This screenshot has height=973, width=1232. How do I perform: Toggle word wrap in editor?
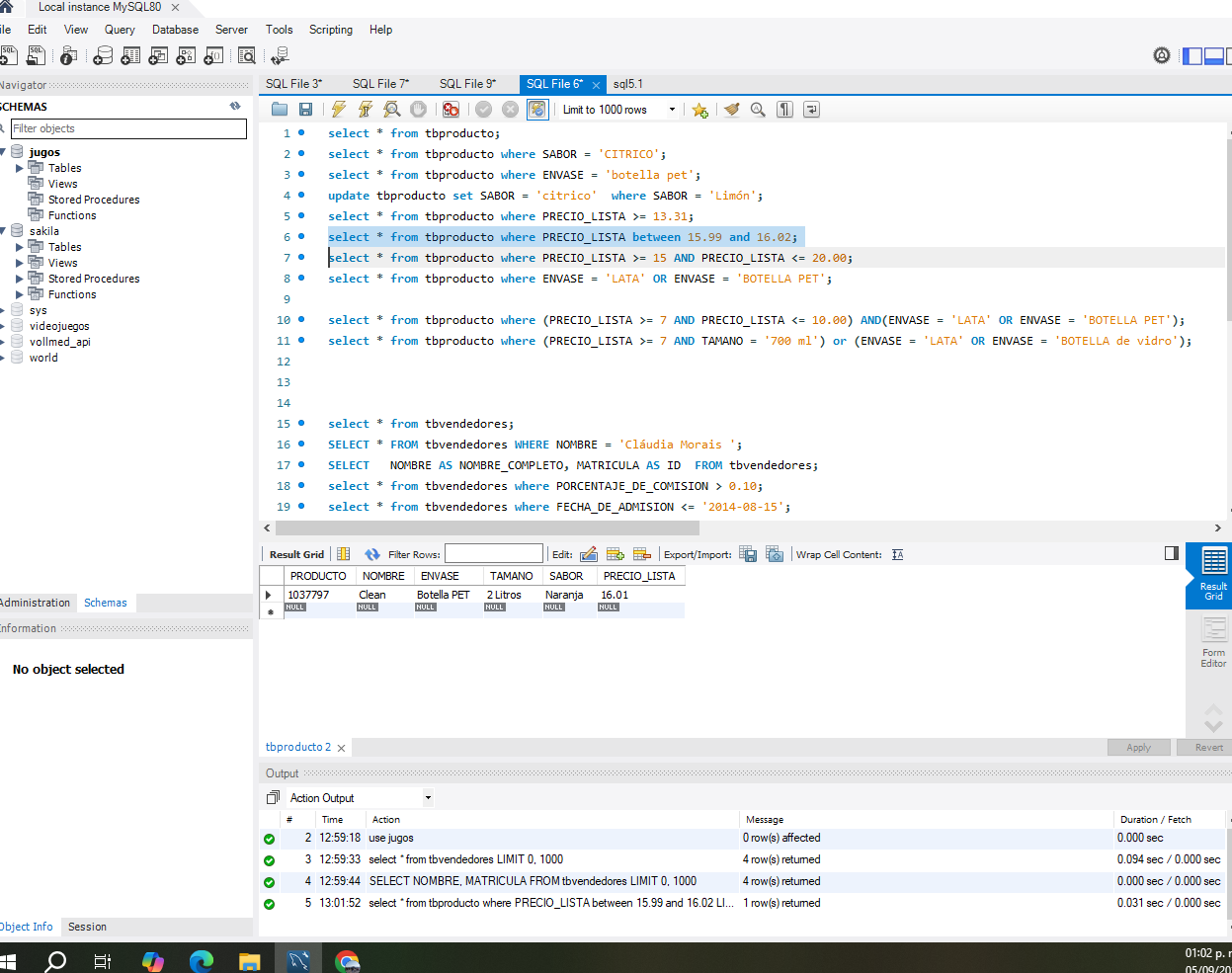[811, 110]
